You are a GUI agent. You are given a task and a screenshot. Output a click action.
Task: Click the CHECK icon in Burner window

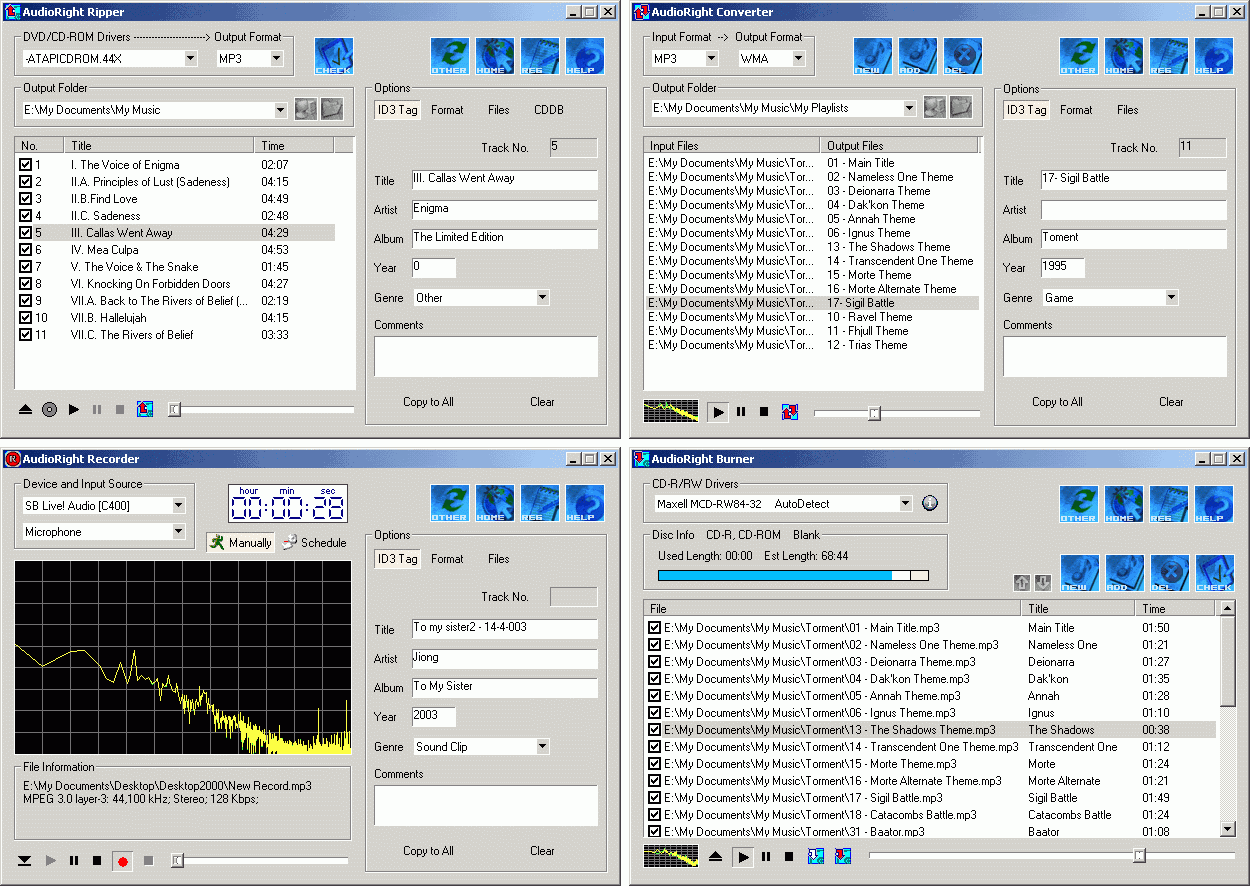click(x=1215, y=574)
